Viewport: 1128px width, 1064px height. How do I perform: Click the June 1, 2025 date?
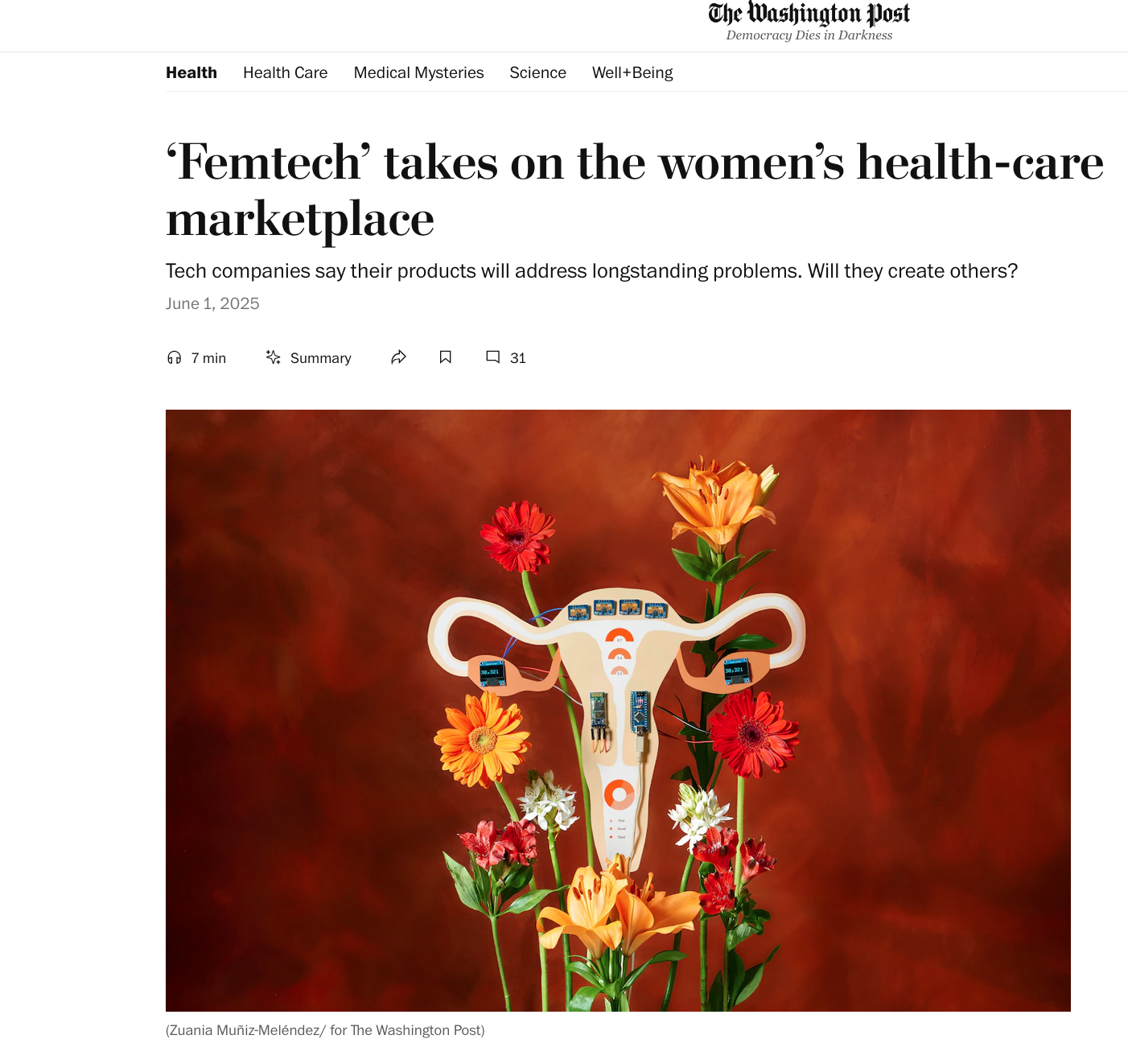pos(212,303)
